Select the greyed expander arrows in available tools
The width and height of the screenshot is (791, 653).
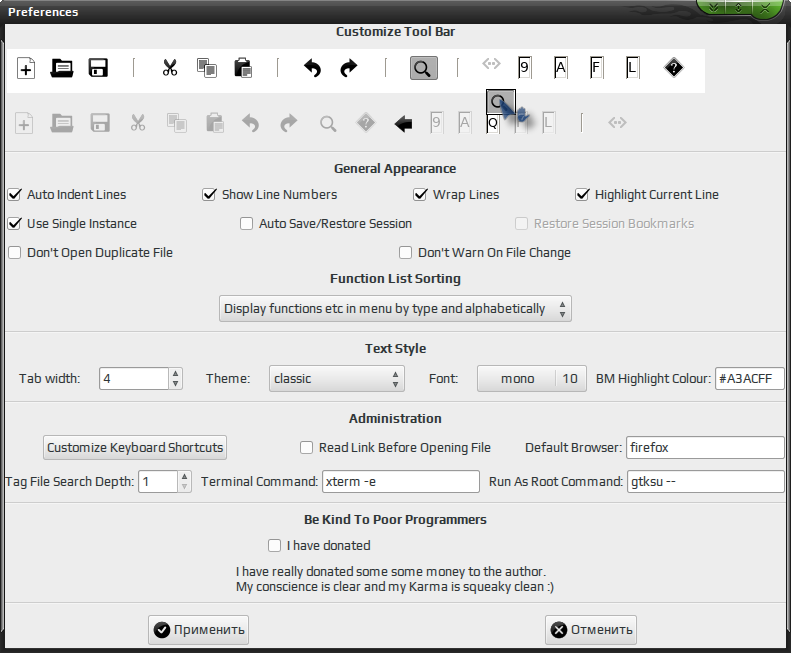coord(617,123)
